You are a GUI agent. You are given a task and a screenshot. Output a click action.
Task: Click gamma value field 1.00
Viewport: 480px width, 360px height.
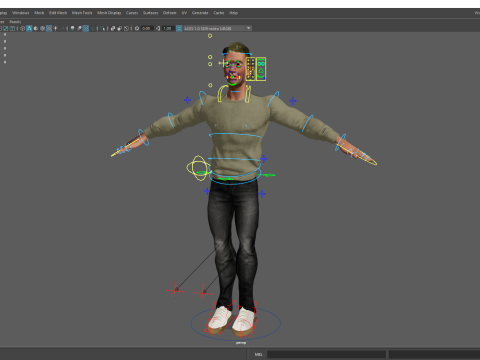point(168,28)
